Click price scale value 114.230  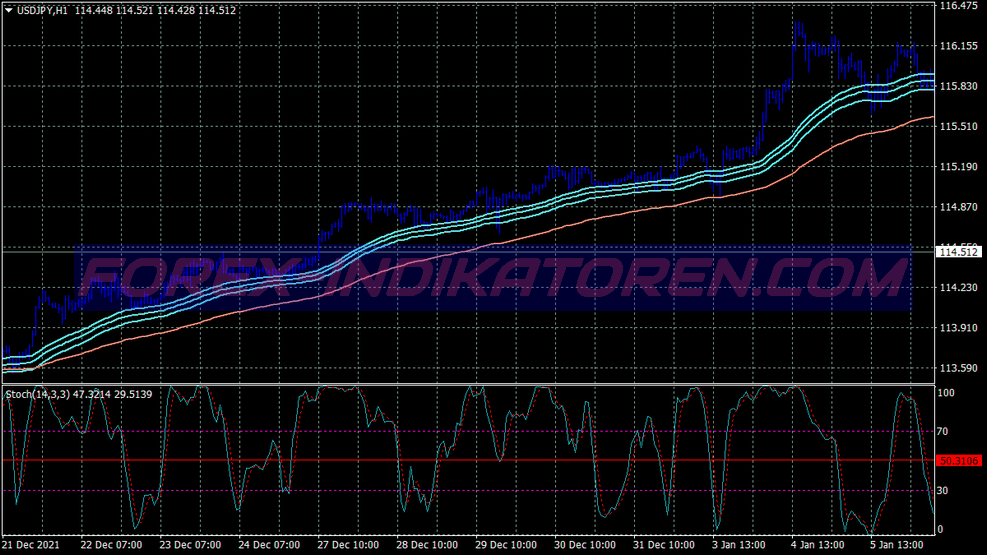(x=959, y=288)
